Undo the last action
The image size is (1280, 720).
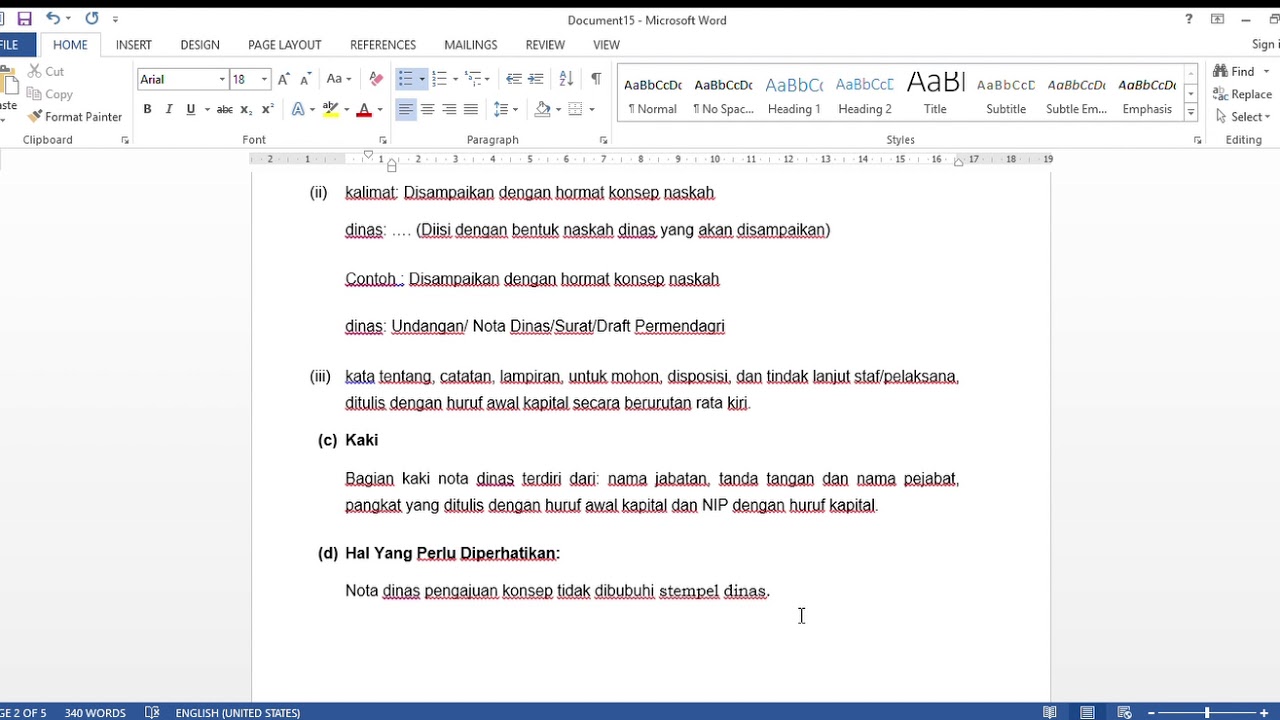[53, 19]
